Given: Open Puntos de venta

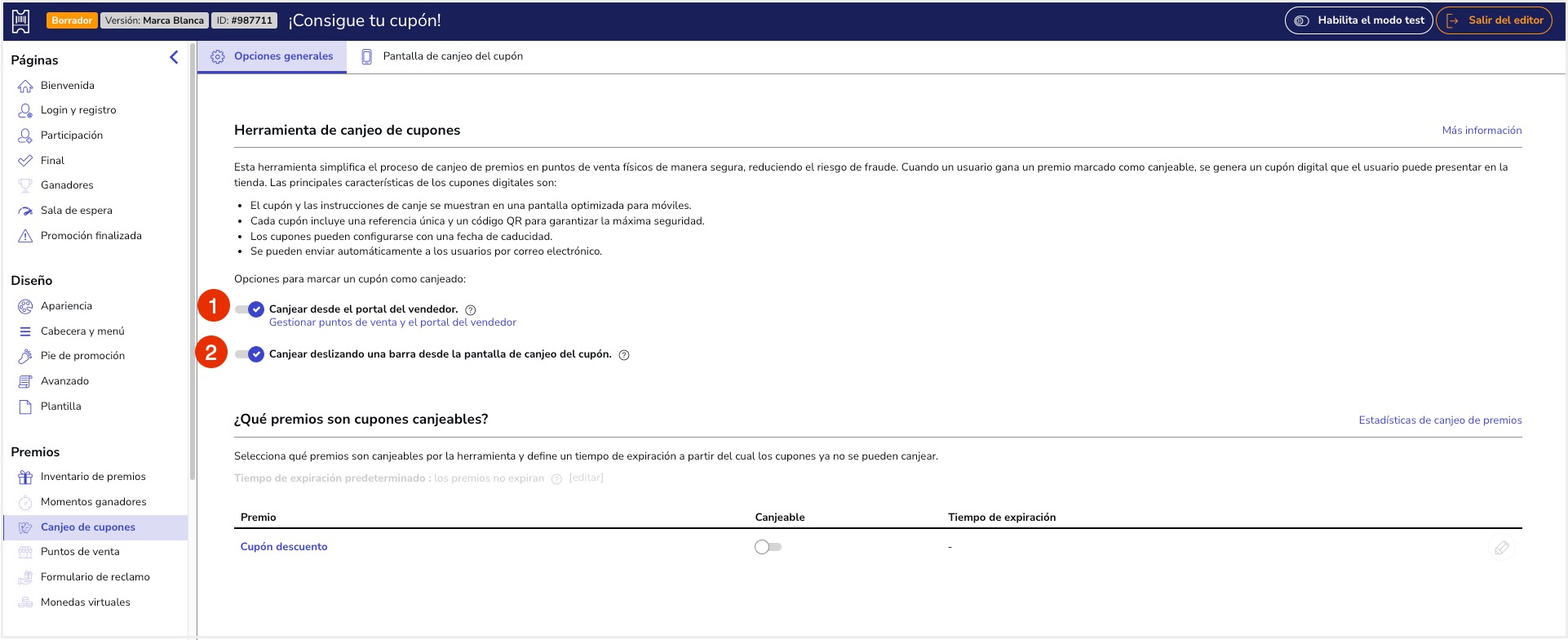Looking at the screenshot, I should pos(80,552).
